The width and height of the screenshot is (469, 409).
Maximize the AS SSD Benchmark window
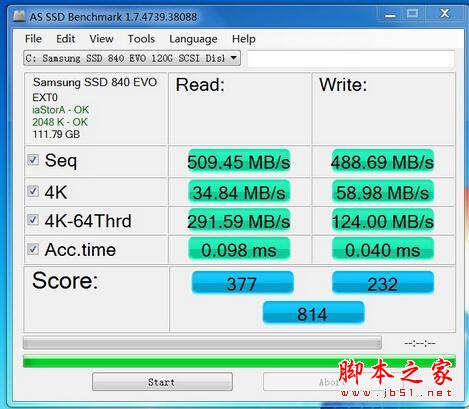(412, 14)
